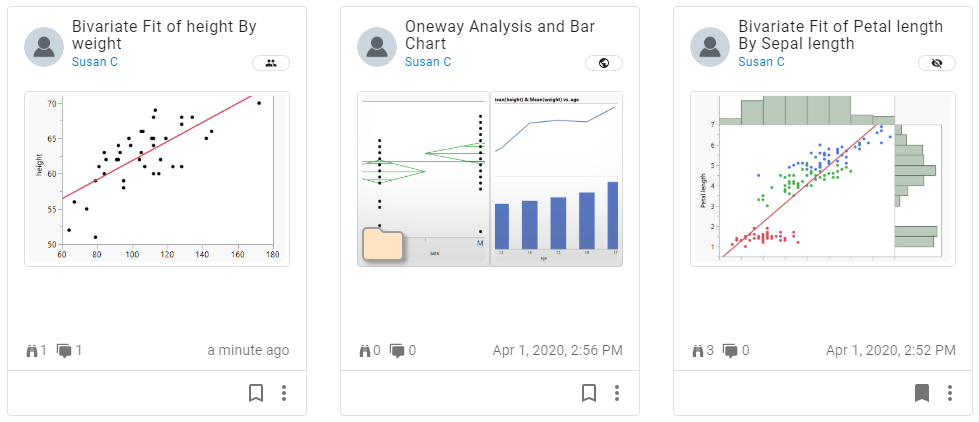Open comments on Petal length card
Image resolution: width=979 pixels, height=422 pixels.
(x=730, y=351)
